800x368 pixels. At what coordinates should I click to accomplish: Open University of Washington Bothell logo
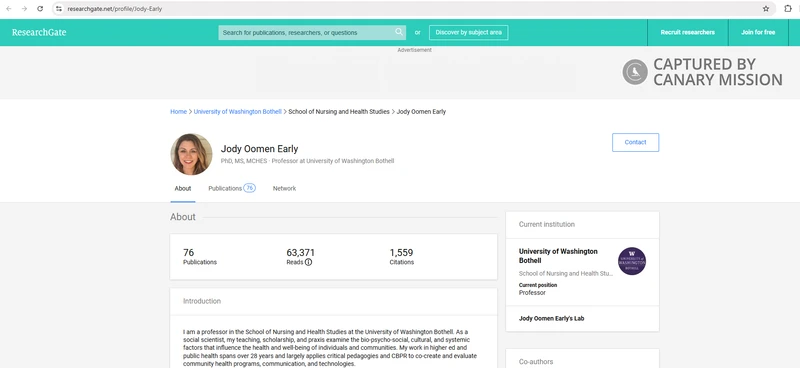point(632,261)
